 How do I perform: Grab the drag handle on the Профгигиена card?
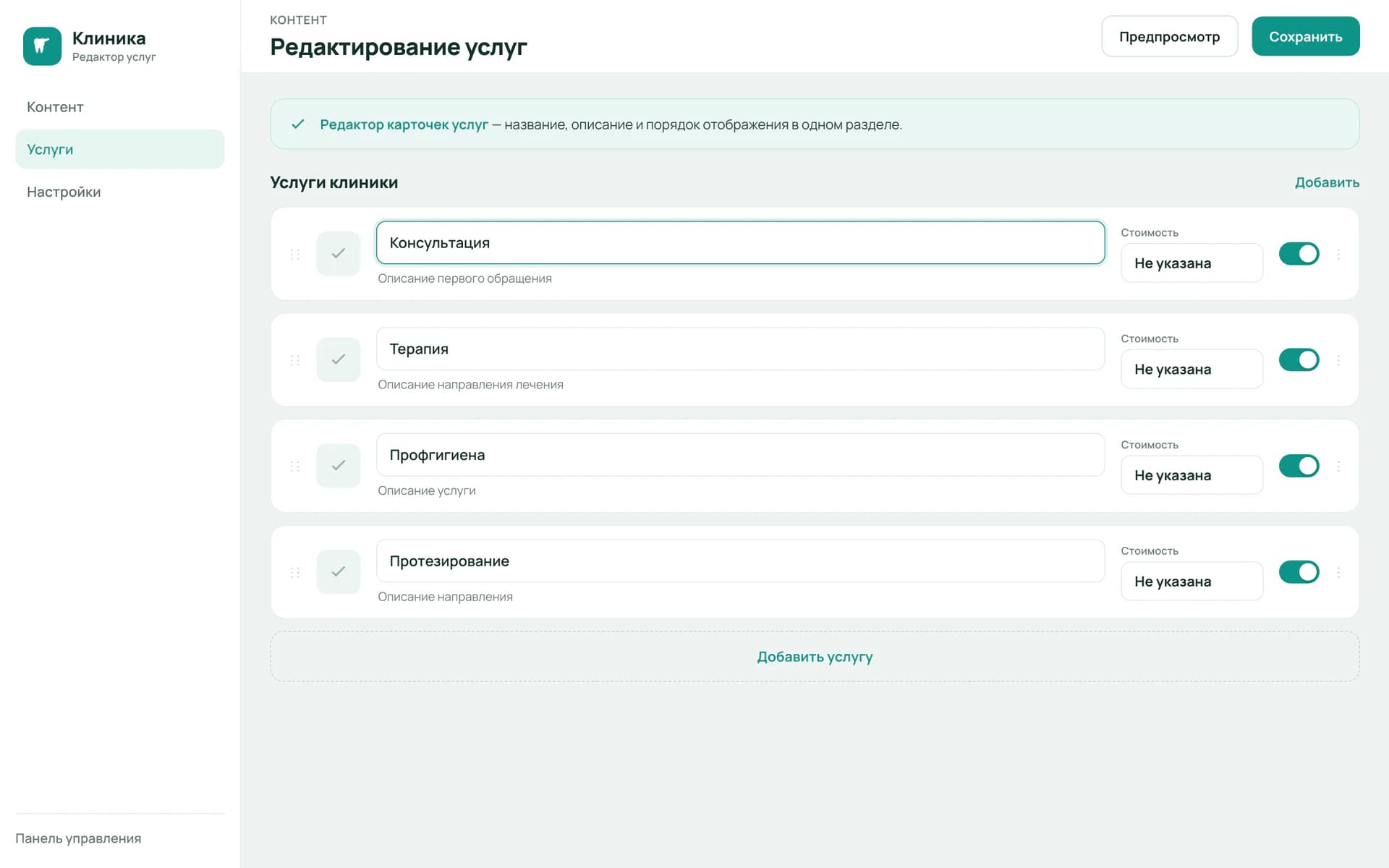(x=295, y=467)
